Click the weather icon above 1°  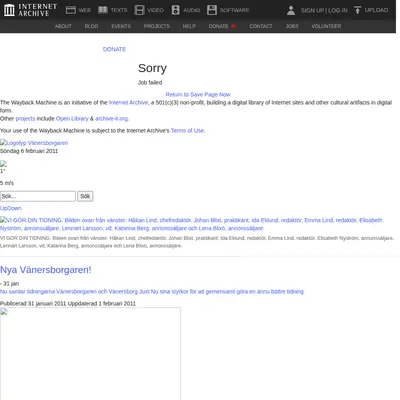click(3, 164)
